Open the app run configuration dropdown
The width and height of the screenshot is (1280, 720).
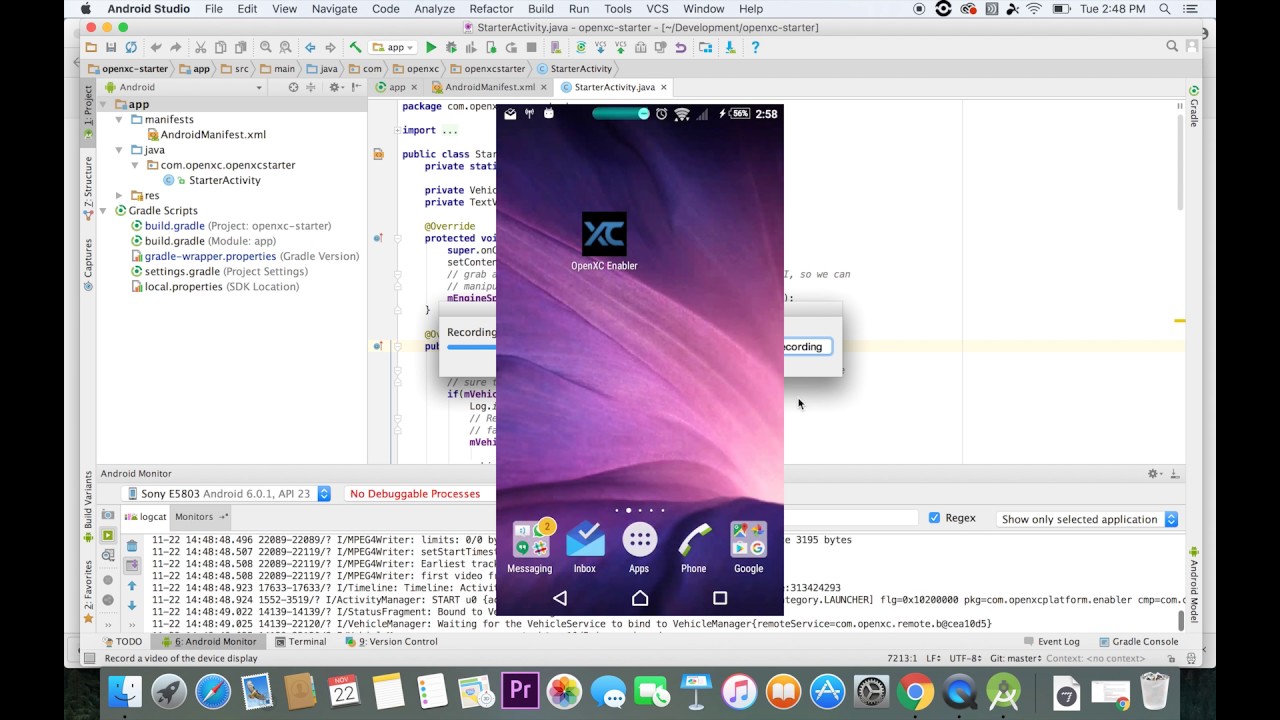(x=393, y=47)
